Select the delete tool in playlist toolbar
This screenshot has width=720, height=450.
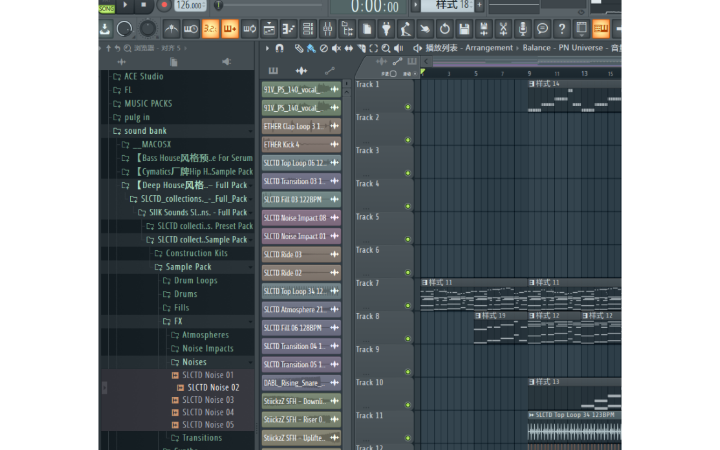coord(324,48)
